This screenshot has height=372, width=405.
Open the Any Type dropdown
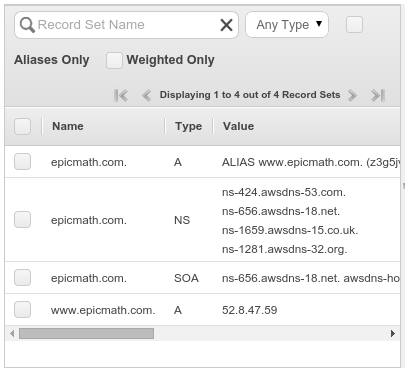point(287,25)
